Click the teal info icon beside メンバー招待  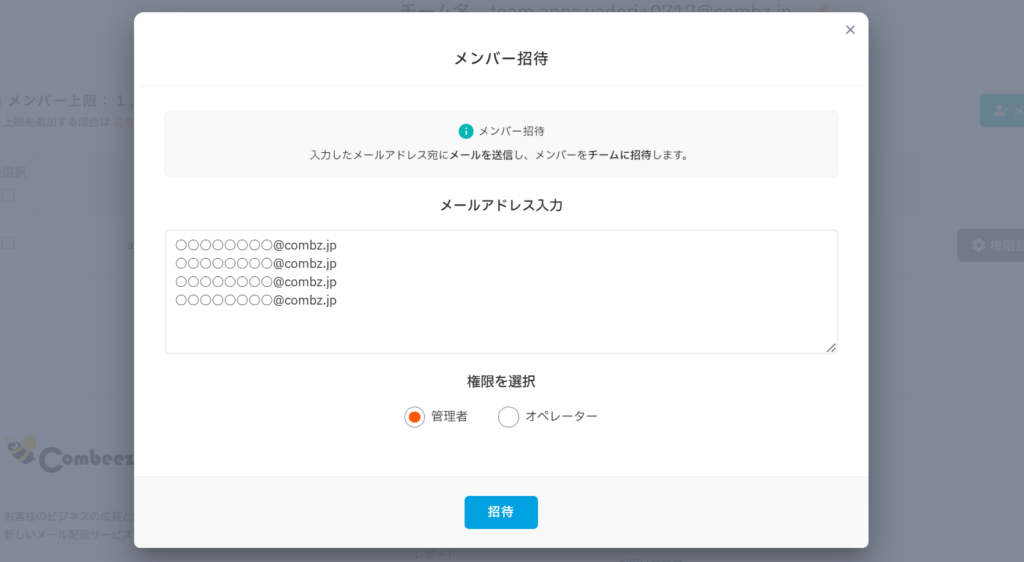click(466, 131)
